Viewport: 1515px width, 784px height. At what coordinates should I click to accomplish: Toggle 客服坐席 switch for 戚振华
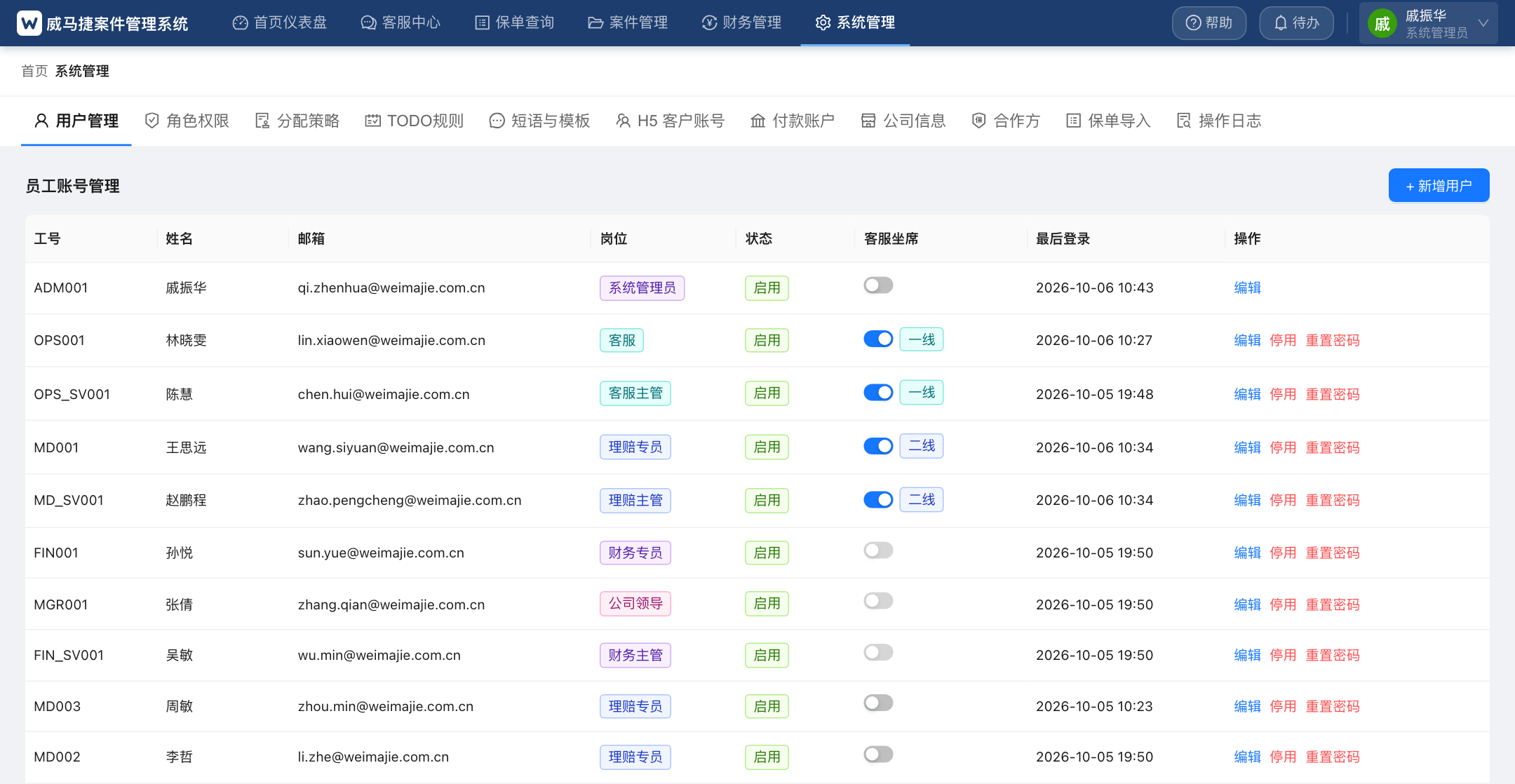[878, 285]
